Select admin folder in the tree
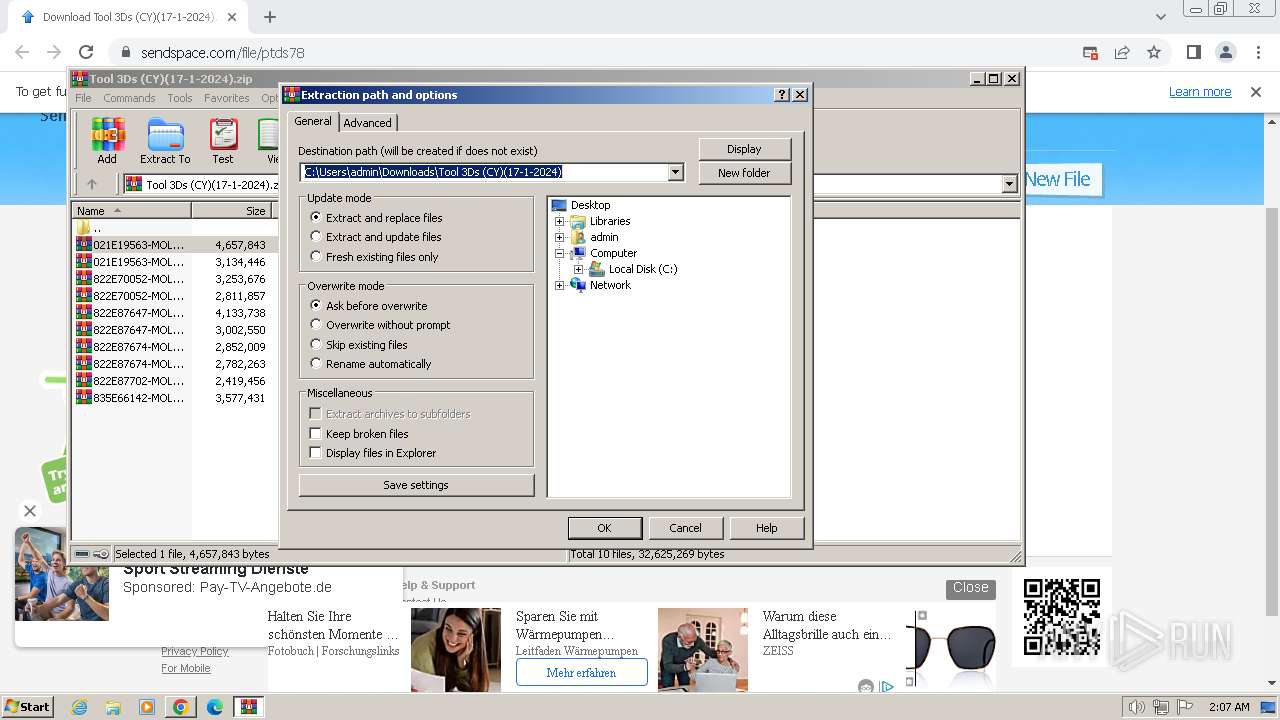Image resolution: width=1280 pixels, height=720 pixels. click(x=594, y=237)
